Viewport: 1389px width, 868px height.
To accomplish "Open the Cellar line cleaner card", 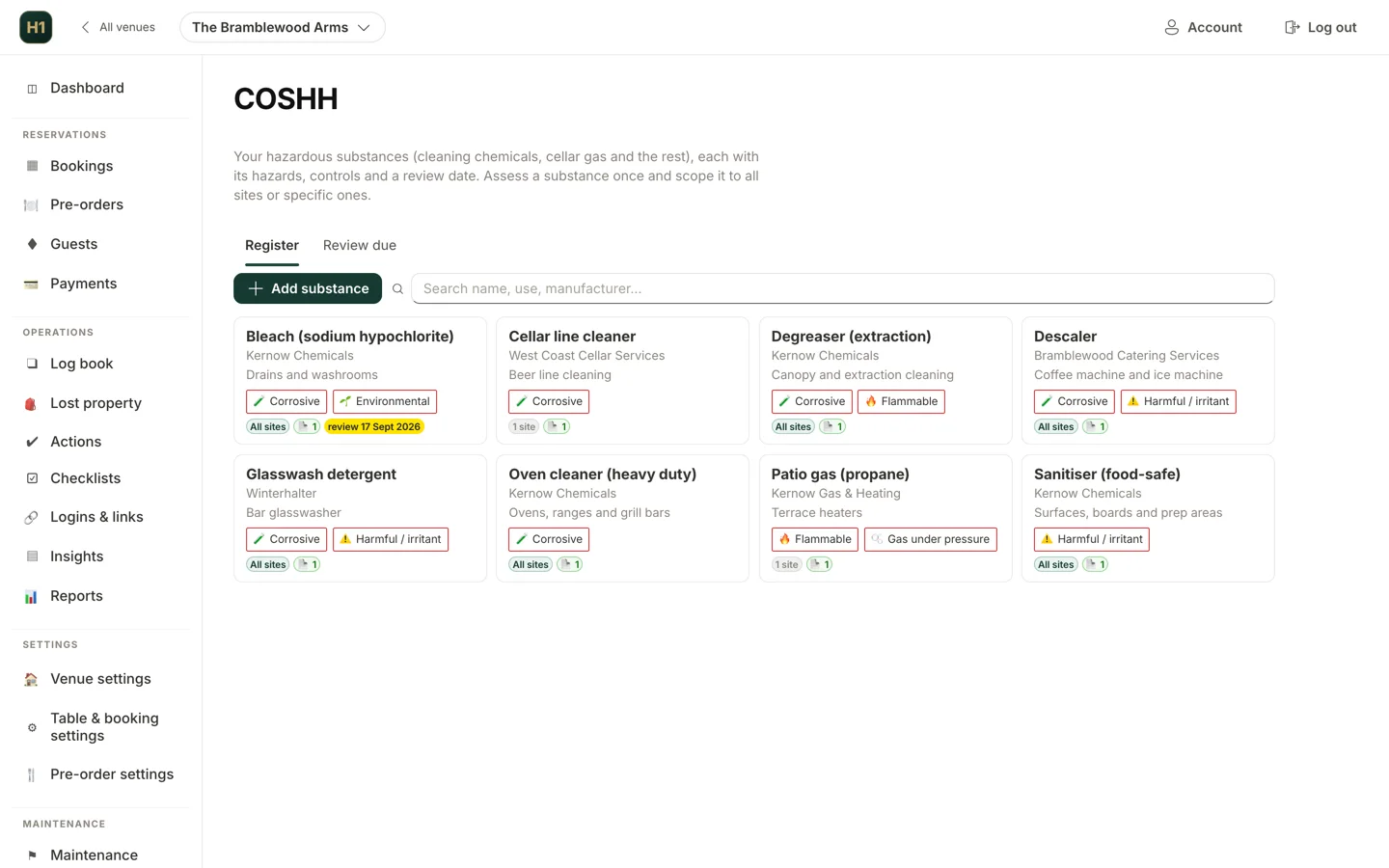I will click(622, 381).
